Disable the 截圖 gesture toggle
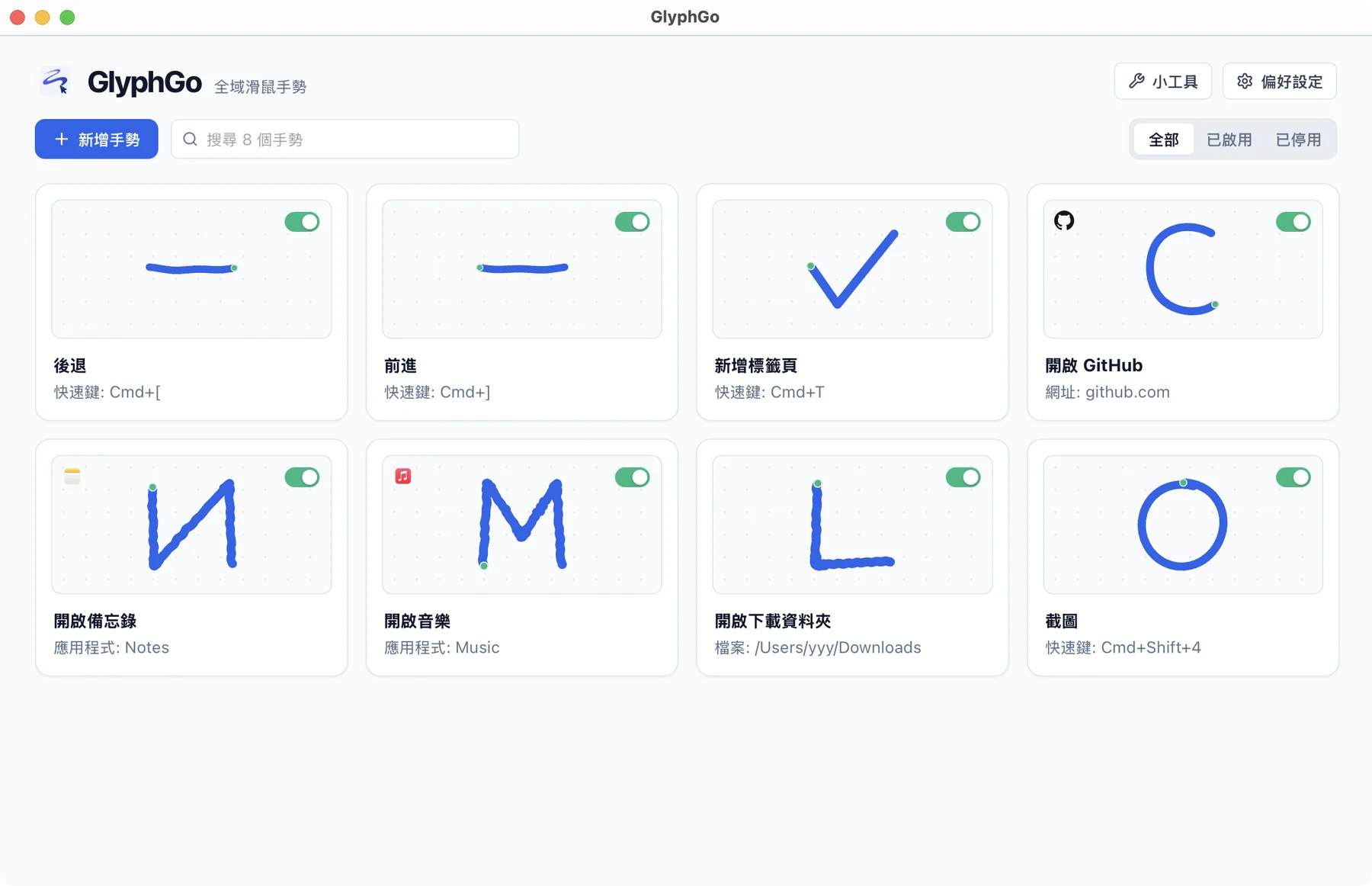 pyautogui.click(x=1293, y=477)
